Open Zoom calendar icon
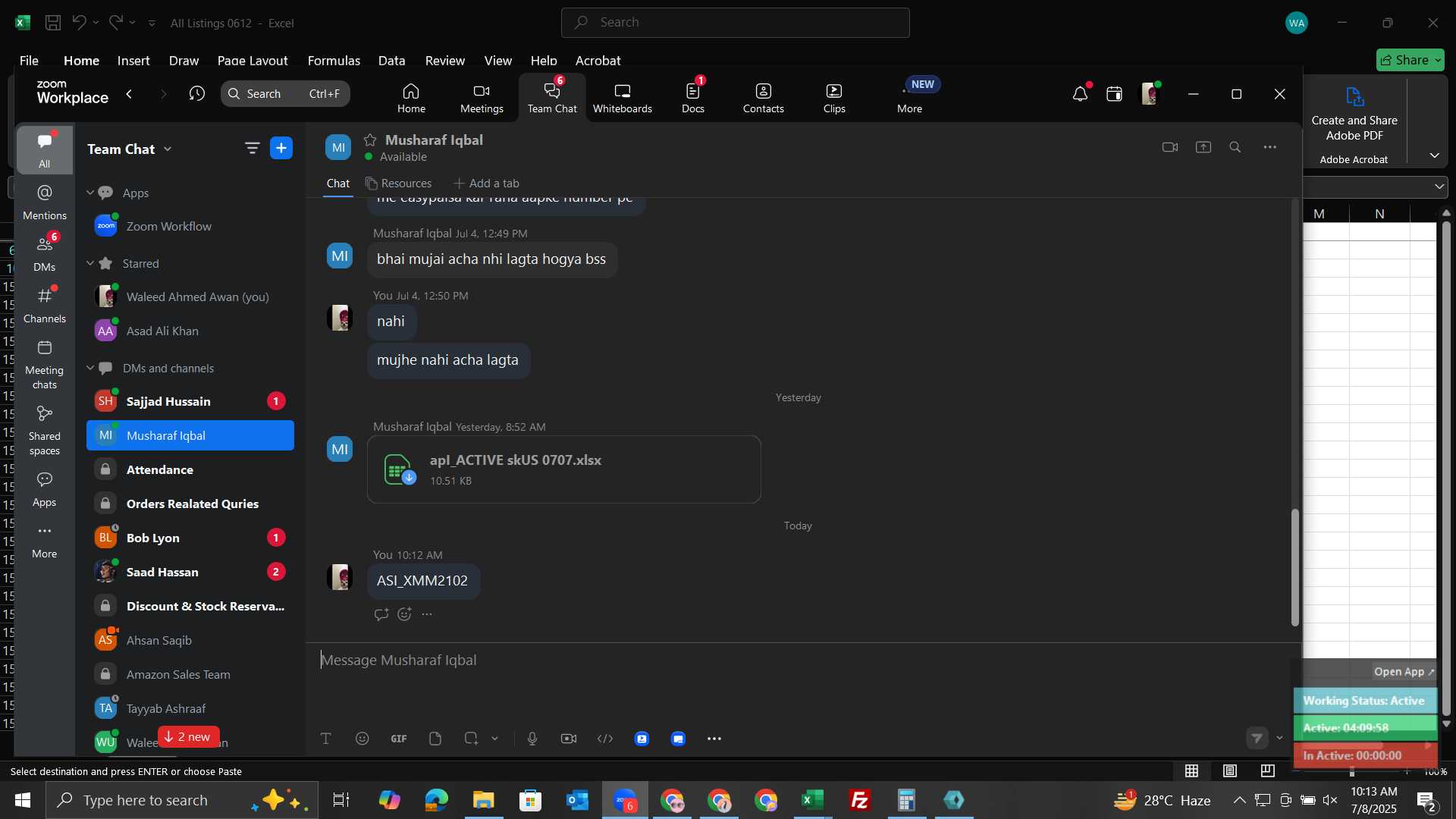Viewport: 1456px width, 819px height. click(x=1114, y=94)
